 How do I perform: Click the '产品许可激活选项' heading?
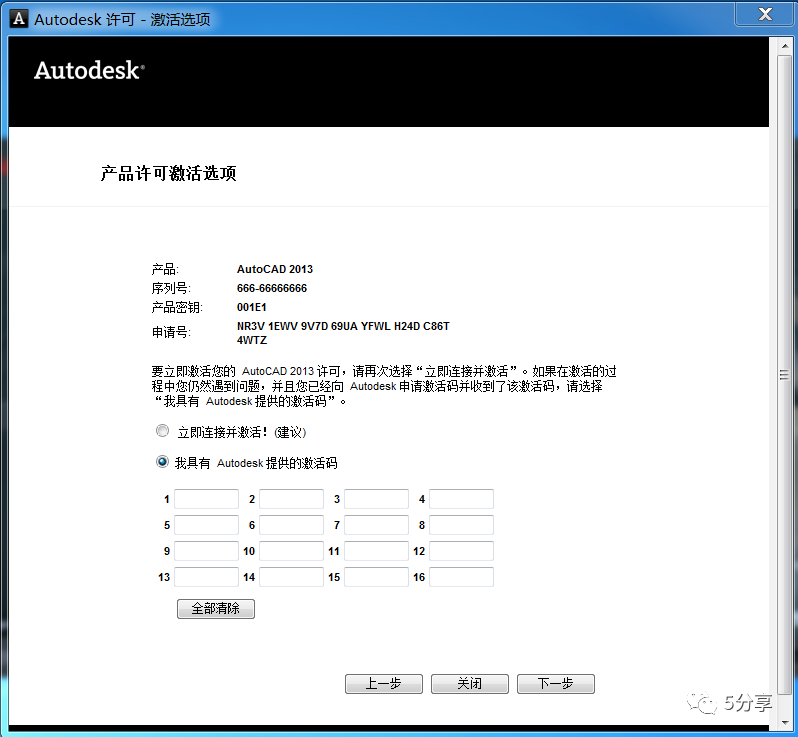tap(168, 174)
